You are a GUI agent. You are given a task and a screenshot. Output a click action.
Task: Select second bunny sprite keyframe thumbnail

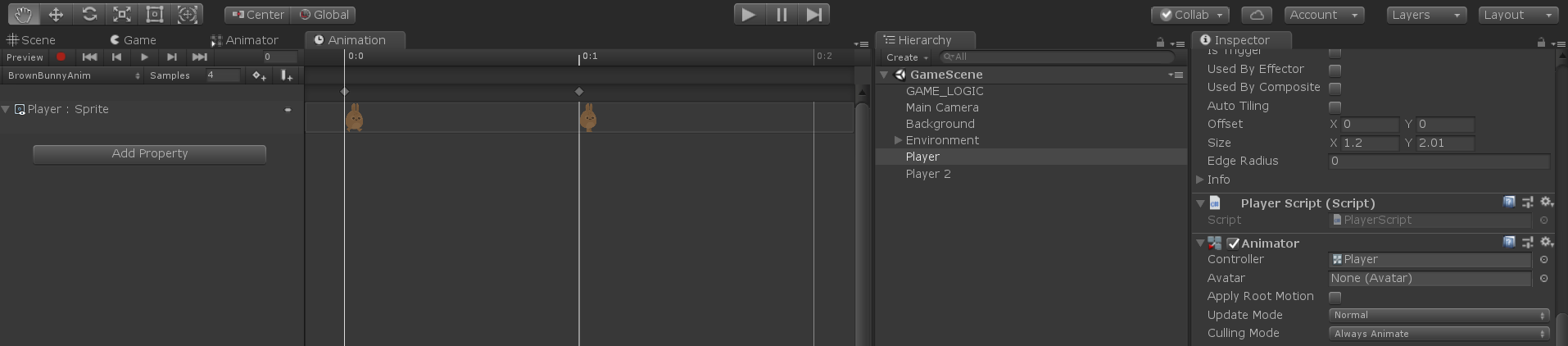(588, 117)
